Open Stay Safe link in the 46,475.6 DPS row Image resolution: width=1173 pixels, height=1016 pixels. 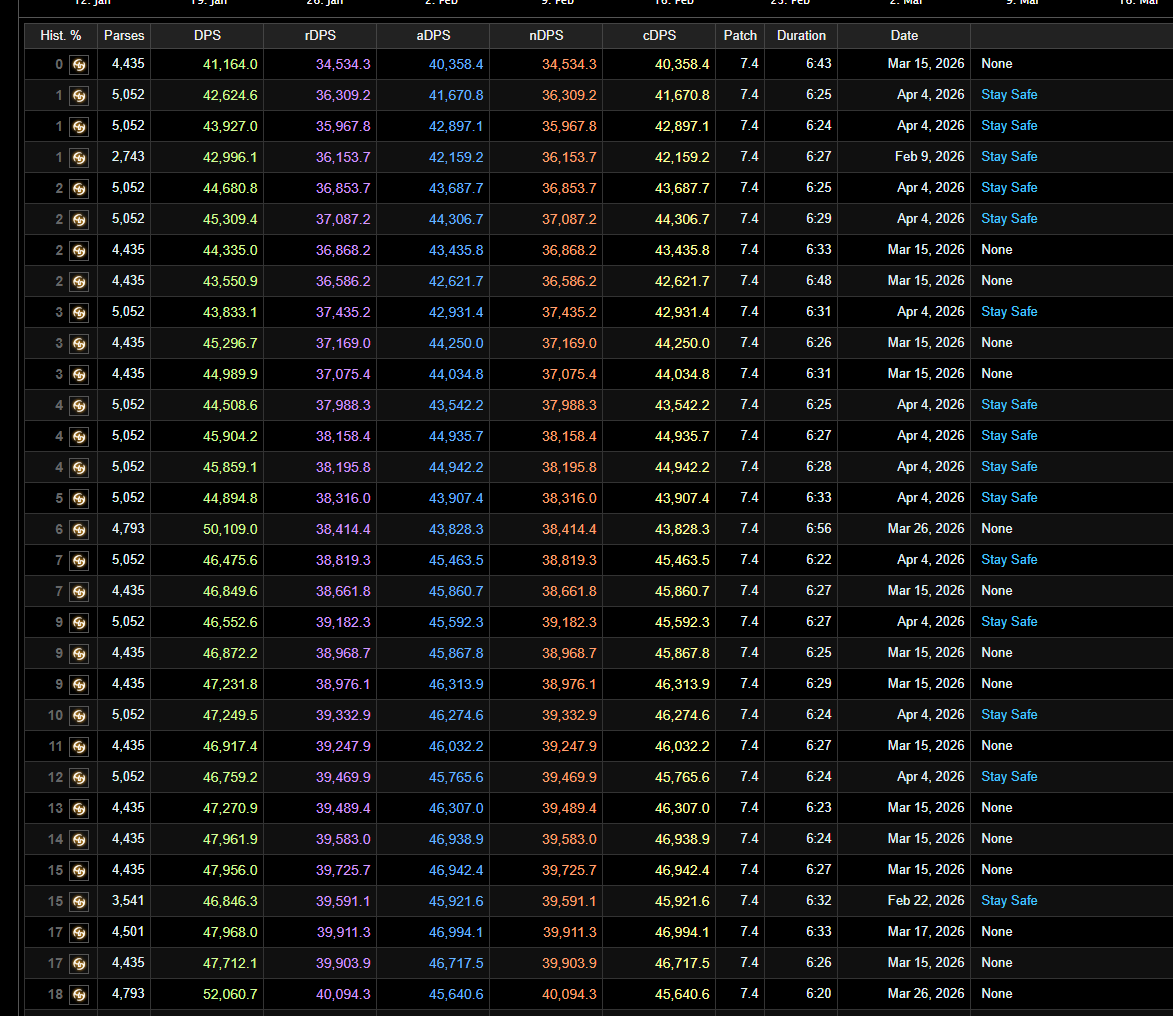tap(1009, 560)
